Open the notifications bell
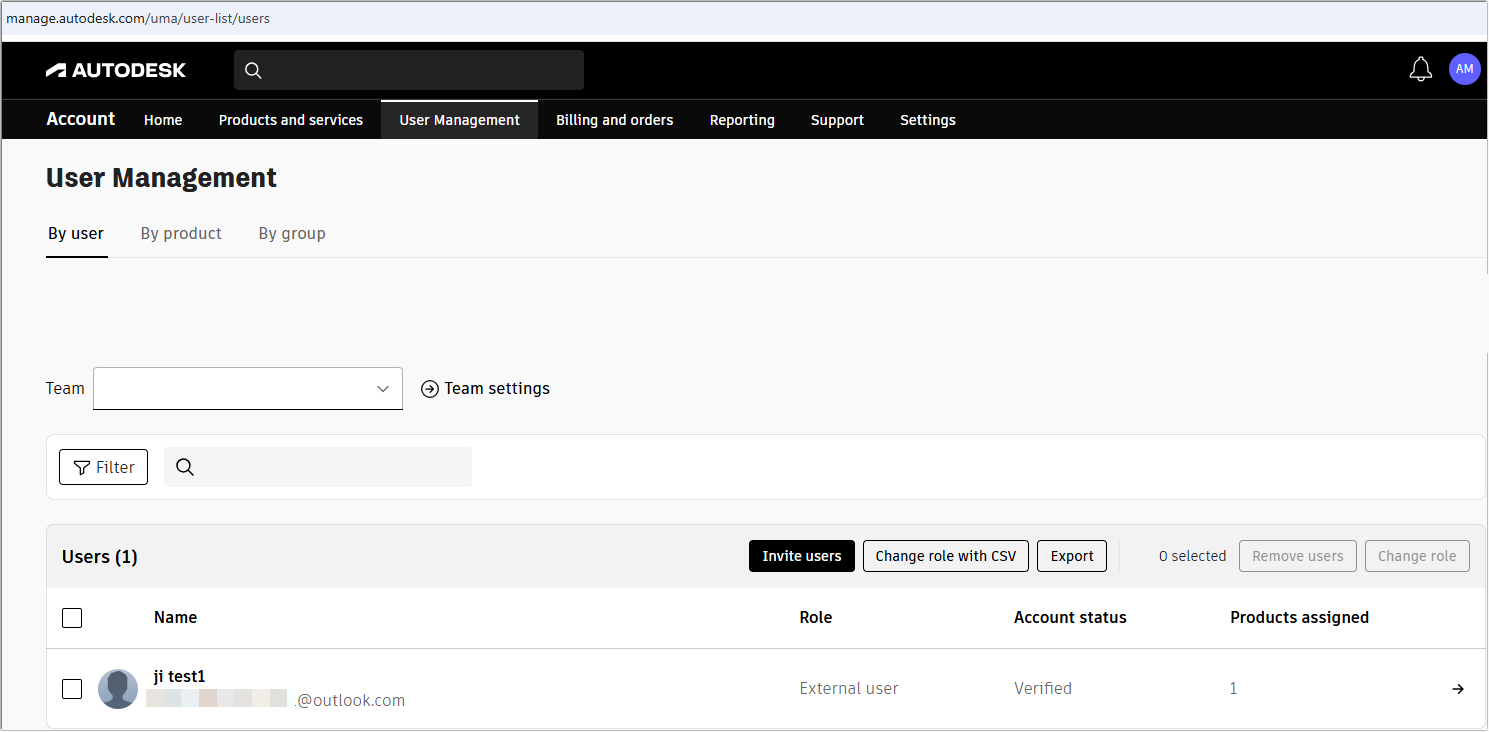The width and height of the screenshot is (1489, 732). [1420, 69]
